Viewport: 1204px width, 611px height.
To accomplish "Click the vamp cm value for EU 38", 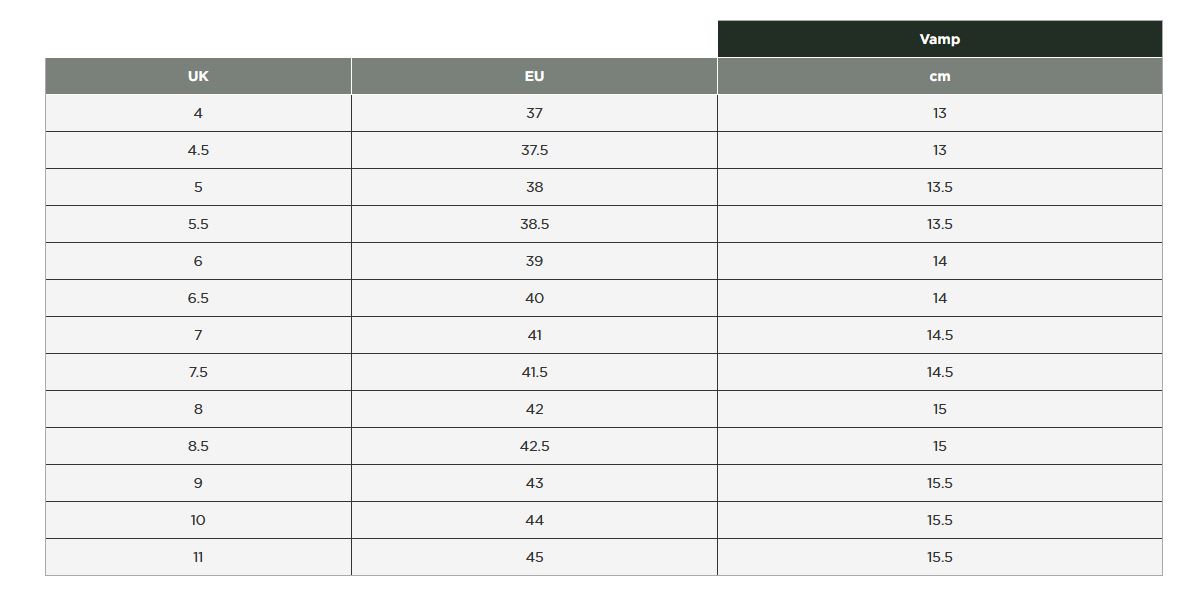I will (x=939, y=187).
